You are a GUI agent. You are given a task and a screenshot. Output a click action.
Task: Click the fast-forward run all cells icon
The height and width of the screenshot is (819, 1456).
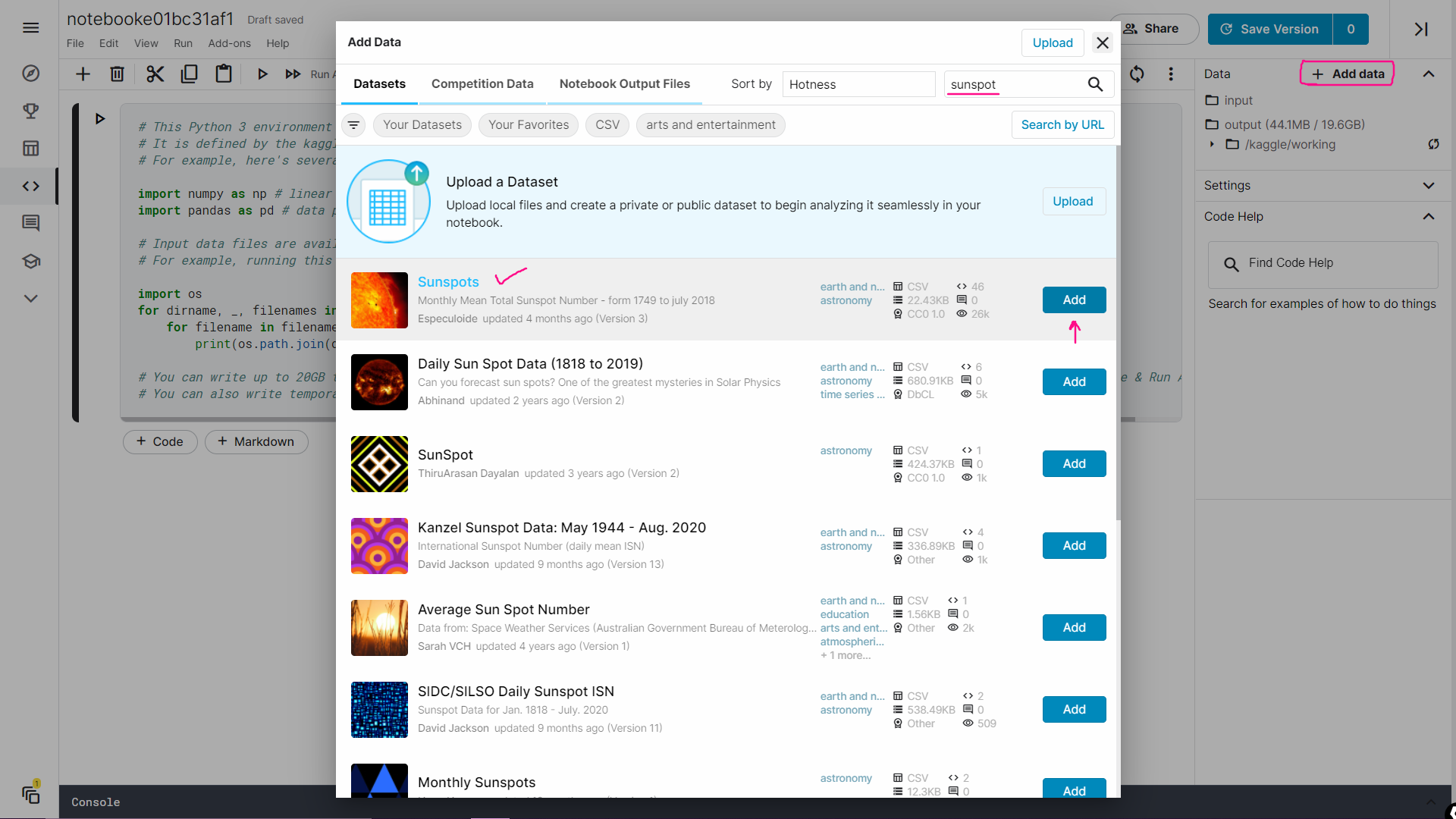point(294,73)
